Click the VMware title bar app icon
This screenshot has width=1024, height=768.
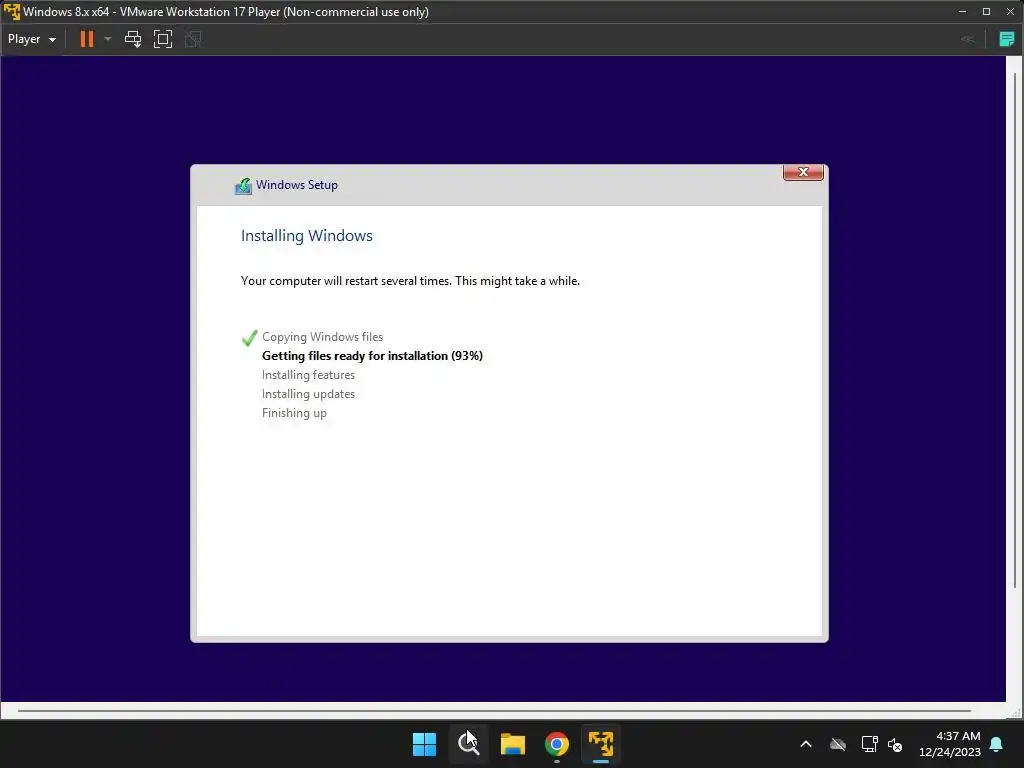click(x=12, y=12)
